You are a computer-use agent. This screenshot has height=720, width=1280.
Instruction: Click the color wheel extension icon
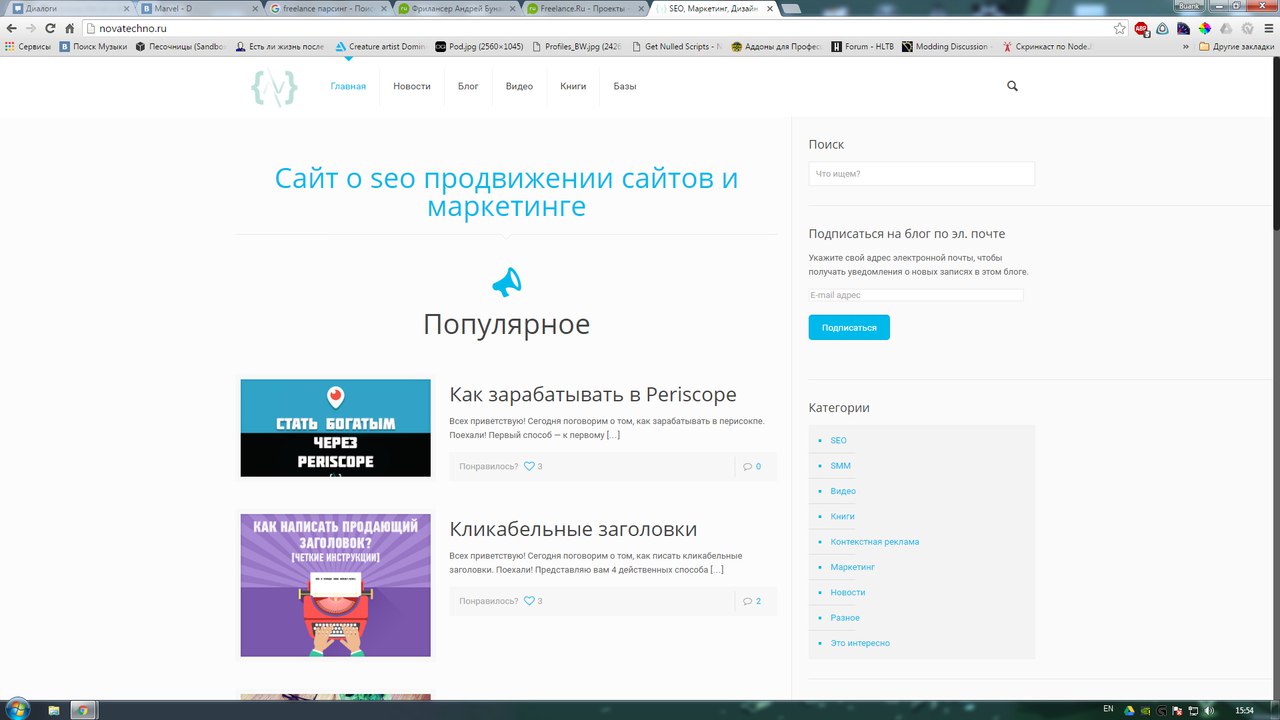click(1205, 28)
